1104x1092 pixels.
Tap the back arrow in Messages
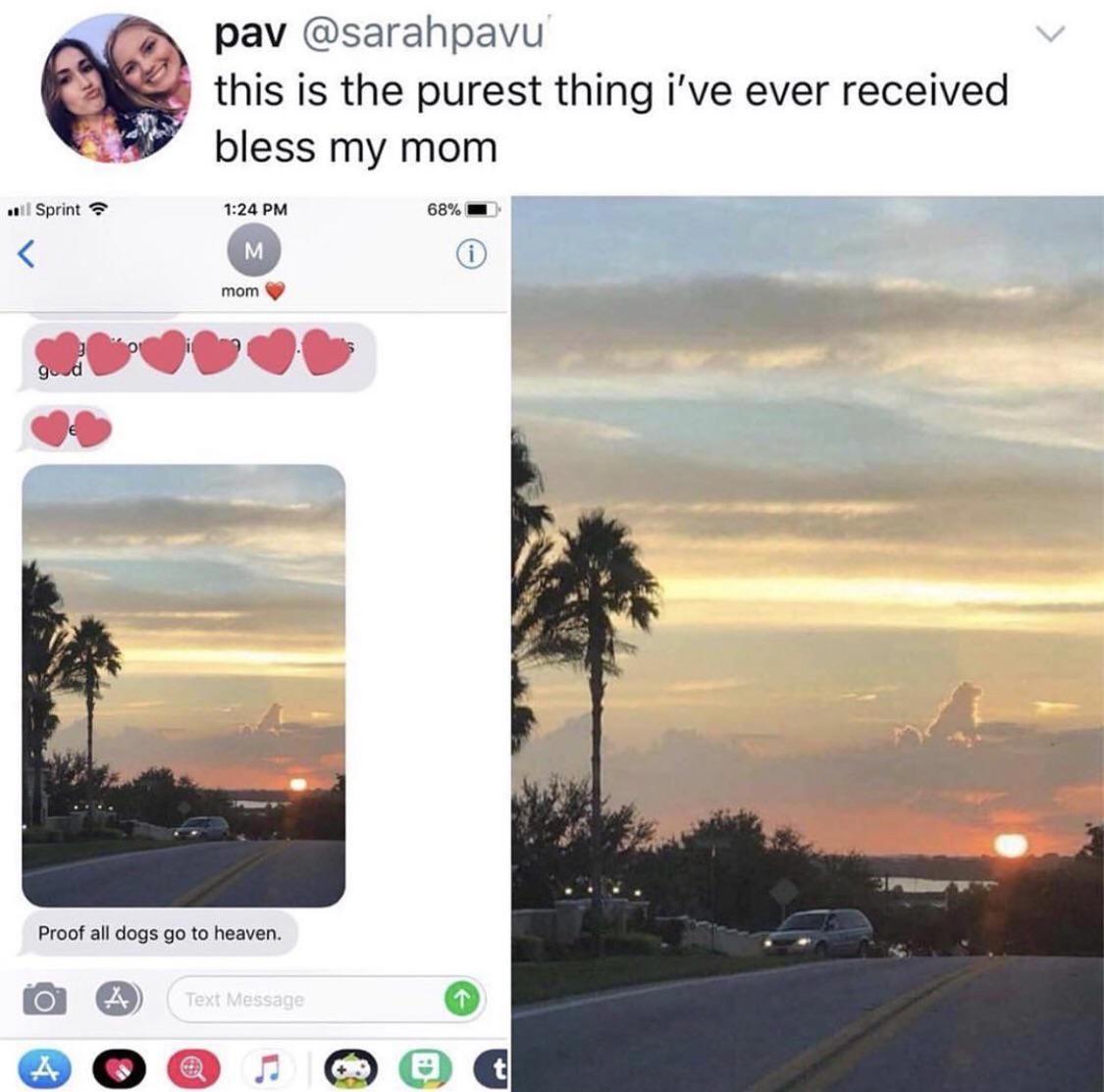tap(26, 254)
